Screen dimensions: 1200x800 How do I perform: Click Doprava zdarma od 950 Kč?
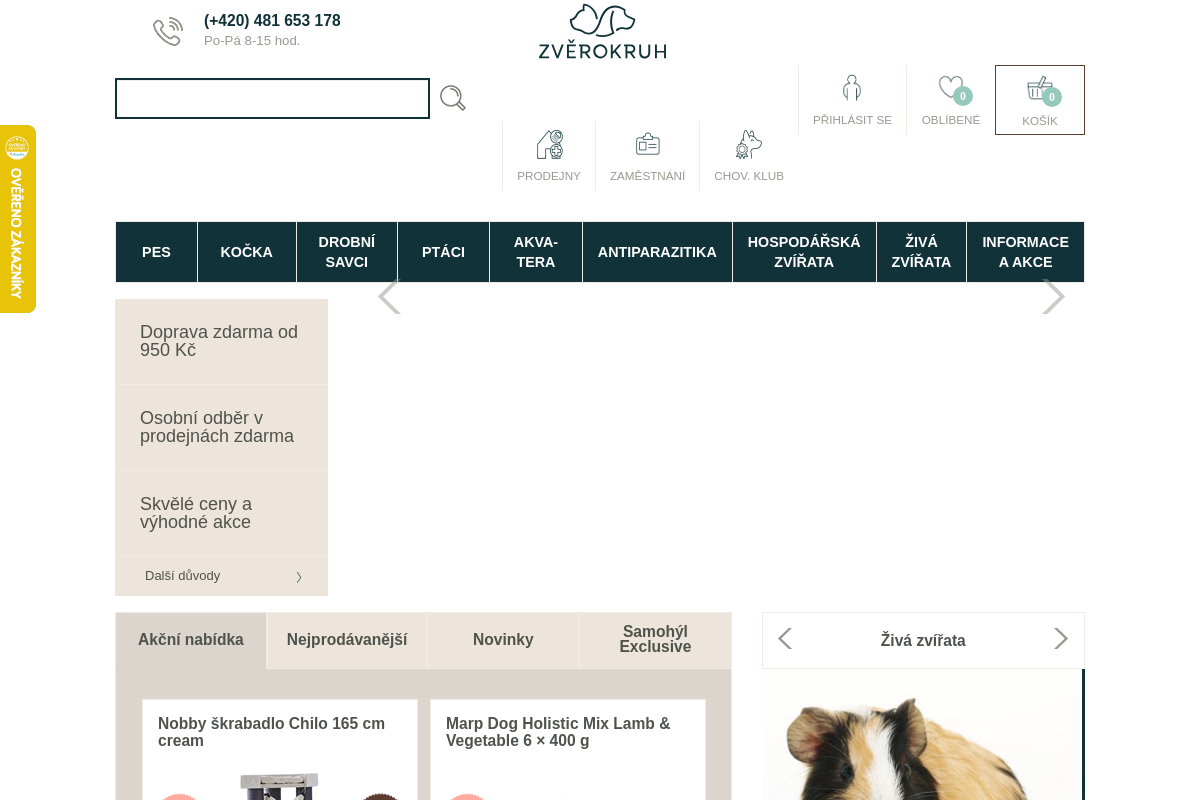point(221,342)
